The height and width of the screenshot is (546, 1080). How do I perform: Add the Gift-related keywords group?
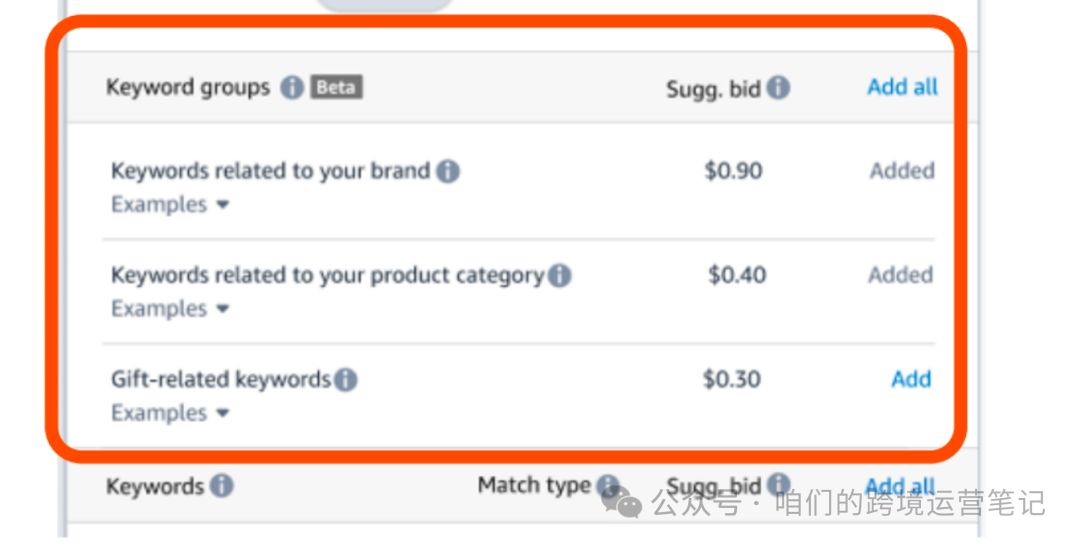tap(911, 379)
